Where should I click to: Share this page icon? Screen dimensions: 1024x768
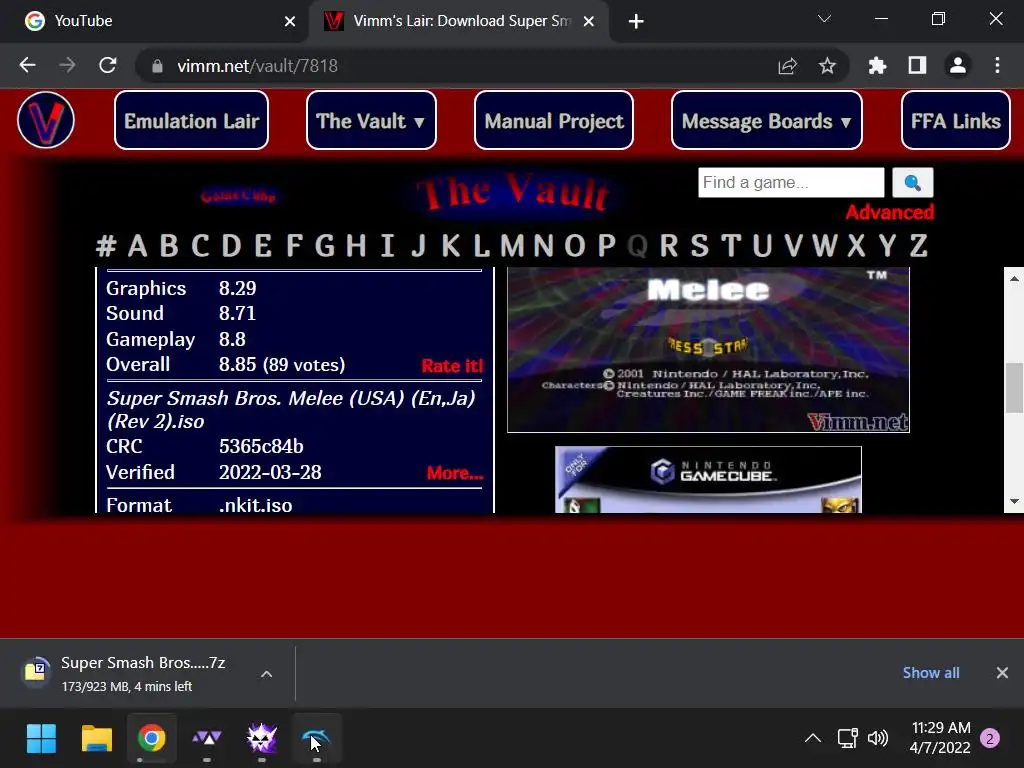point(788,65)
